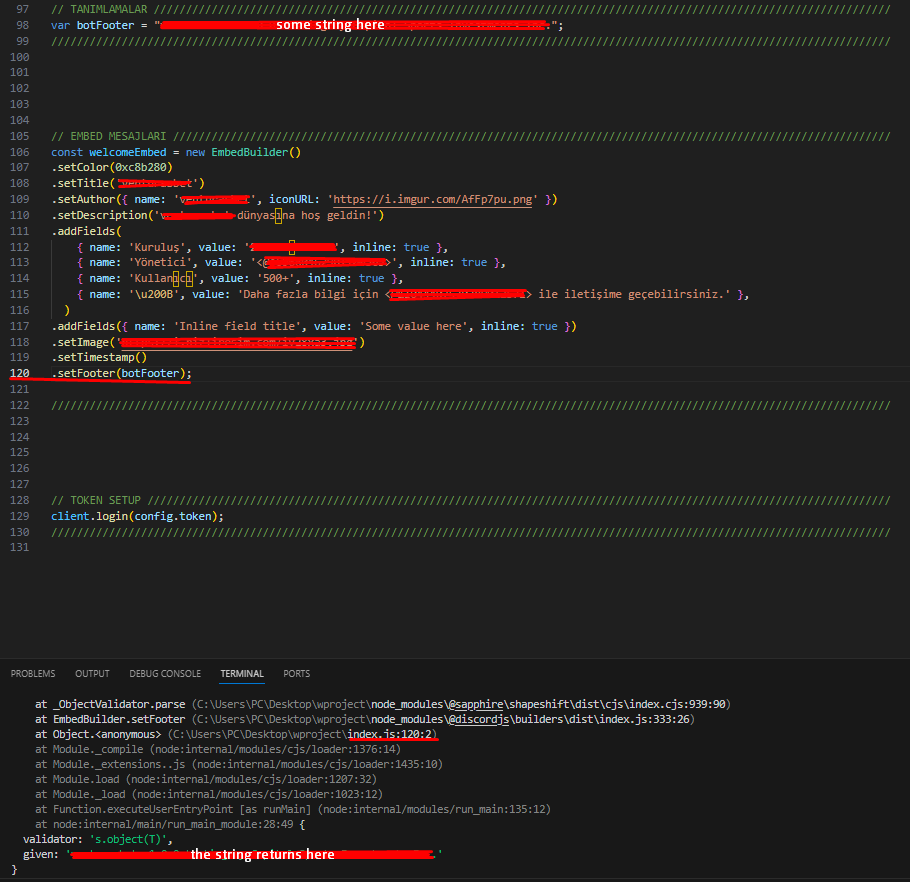Click the welcomeEmbed constant name
The height and width of the screenshot is (882, 910).
tap(128, 151)
